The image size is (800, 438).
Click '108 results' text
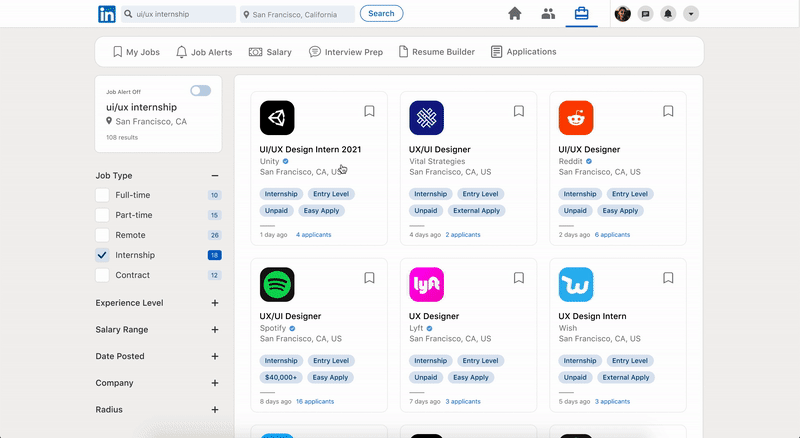(x=122, y=137)
